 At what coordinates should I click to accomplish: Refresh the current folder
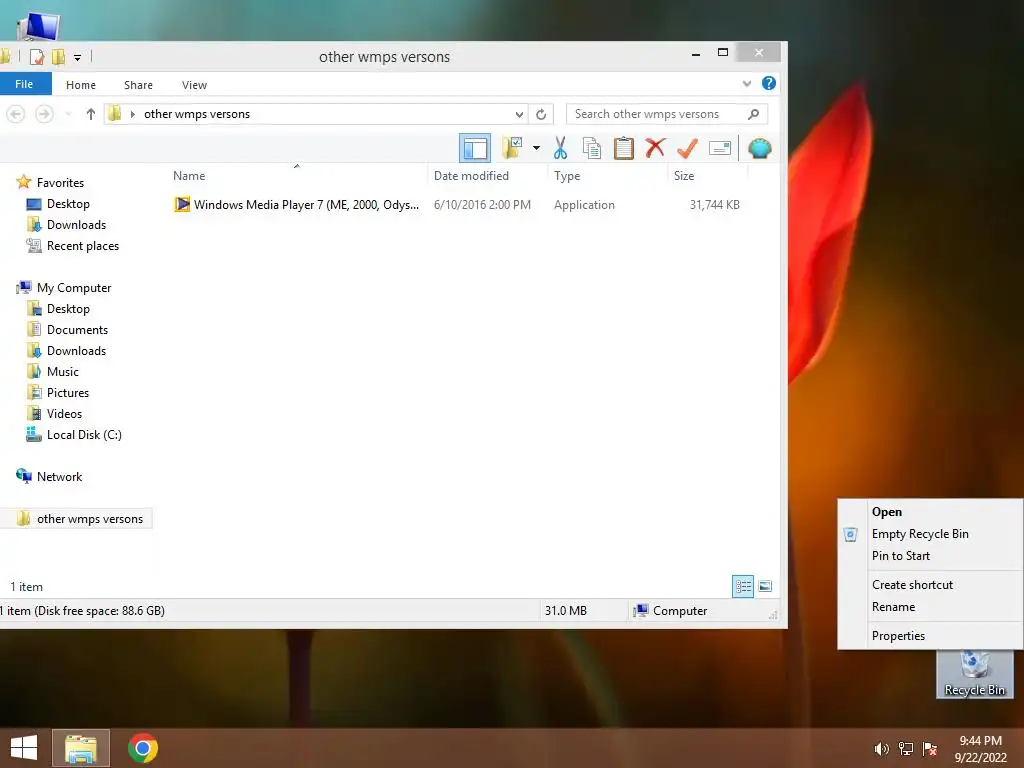tap(541, 114)
